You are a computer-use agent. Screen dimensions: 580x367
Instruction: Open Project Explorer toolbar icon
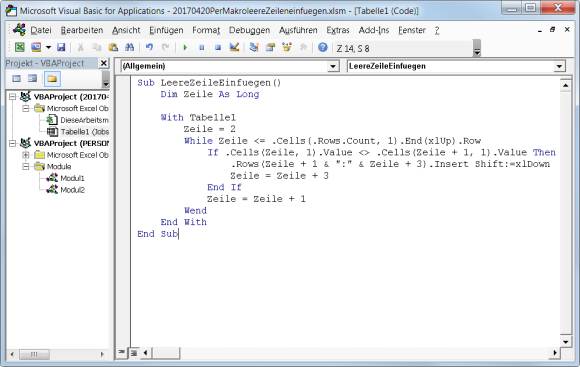coord(254,47)
